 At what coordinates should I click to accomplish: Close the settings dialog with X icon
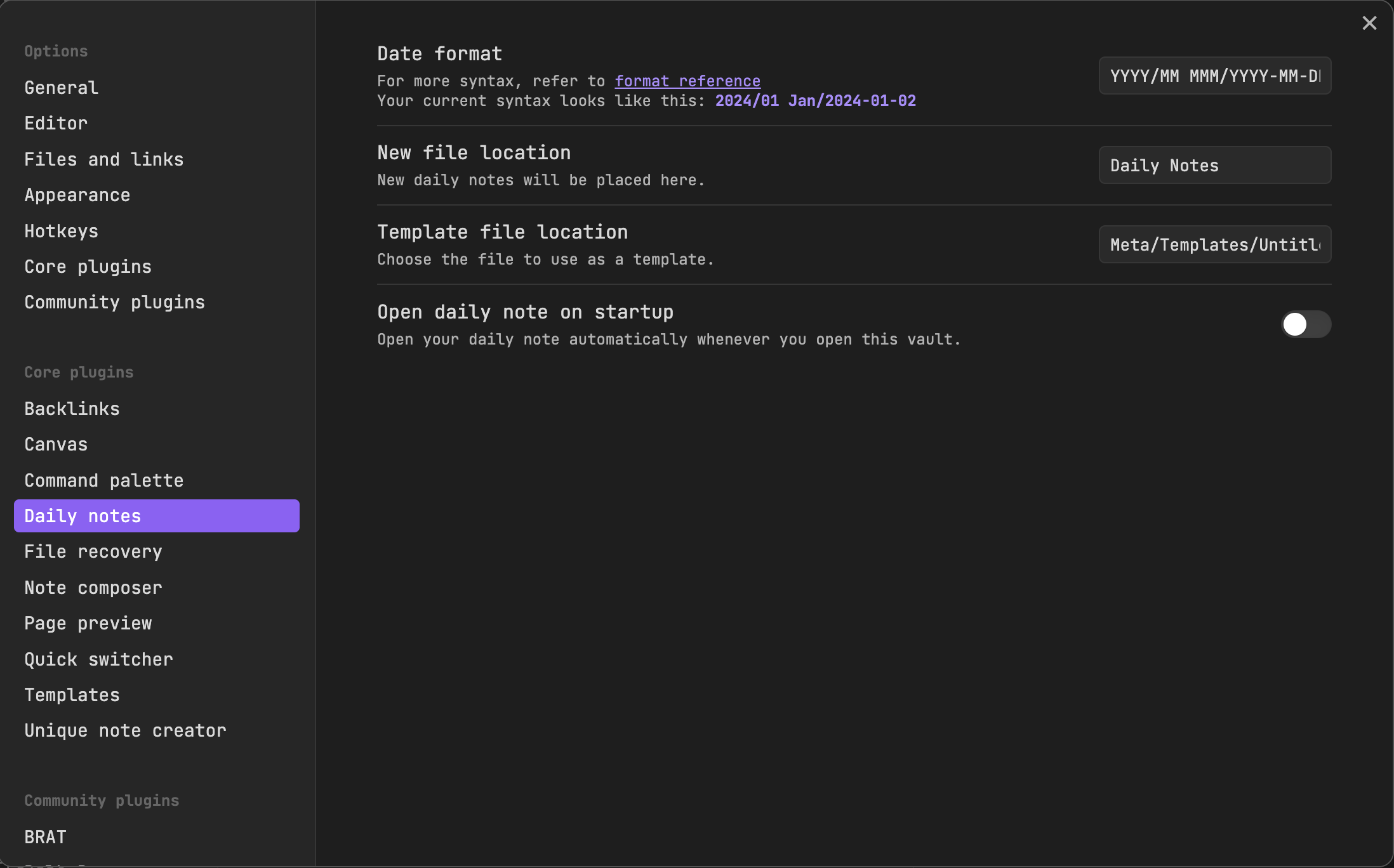[x=1369, y=23]
